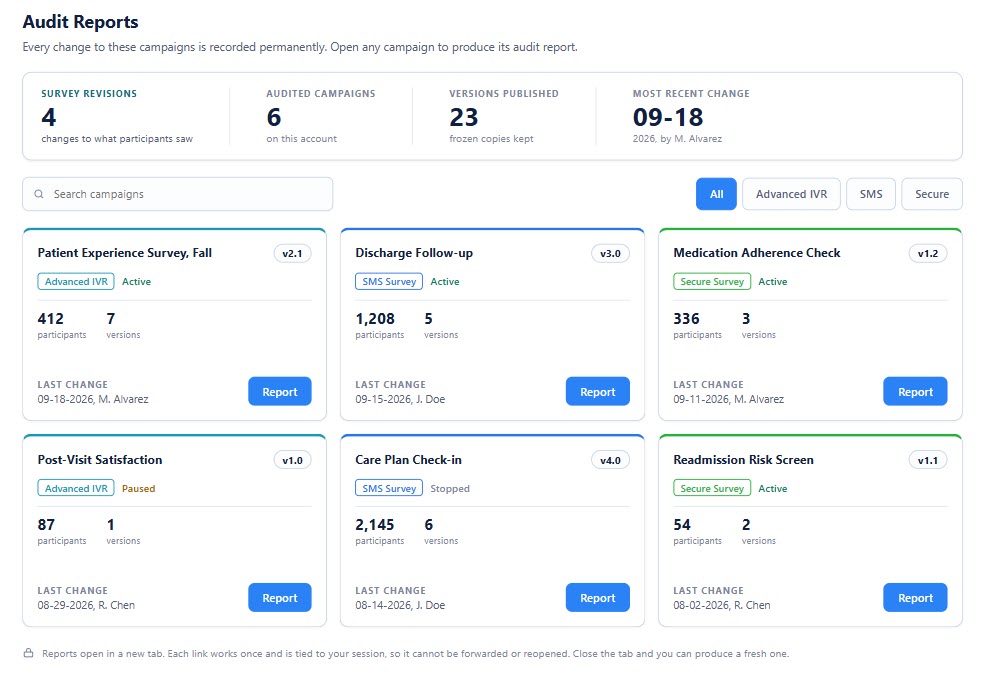Screen dimensions: 981x675
Task: Click the 87 participants count
Action: click(x=46, y=524)
